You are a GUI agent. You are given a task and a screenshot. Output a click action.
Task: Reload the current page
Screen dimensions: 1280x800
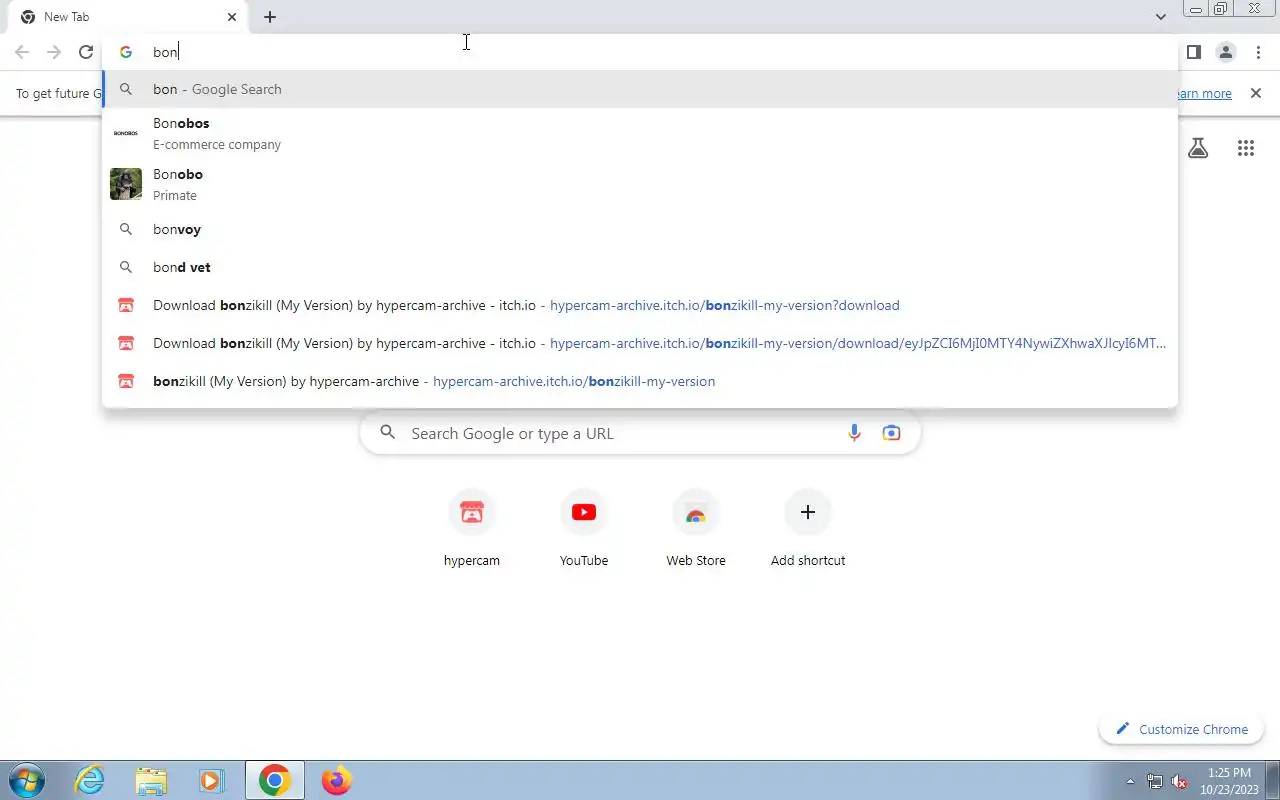coord(86,52)
